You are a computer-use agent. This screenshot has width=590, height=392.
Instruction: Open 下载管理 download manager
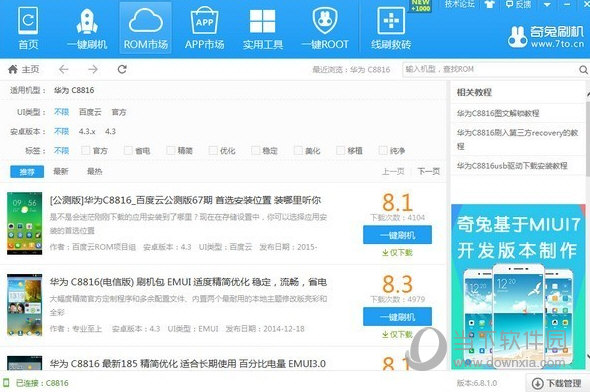point(557,383)
